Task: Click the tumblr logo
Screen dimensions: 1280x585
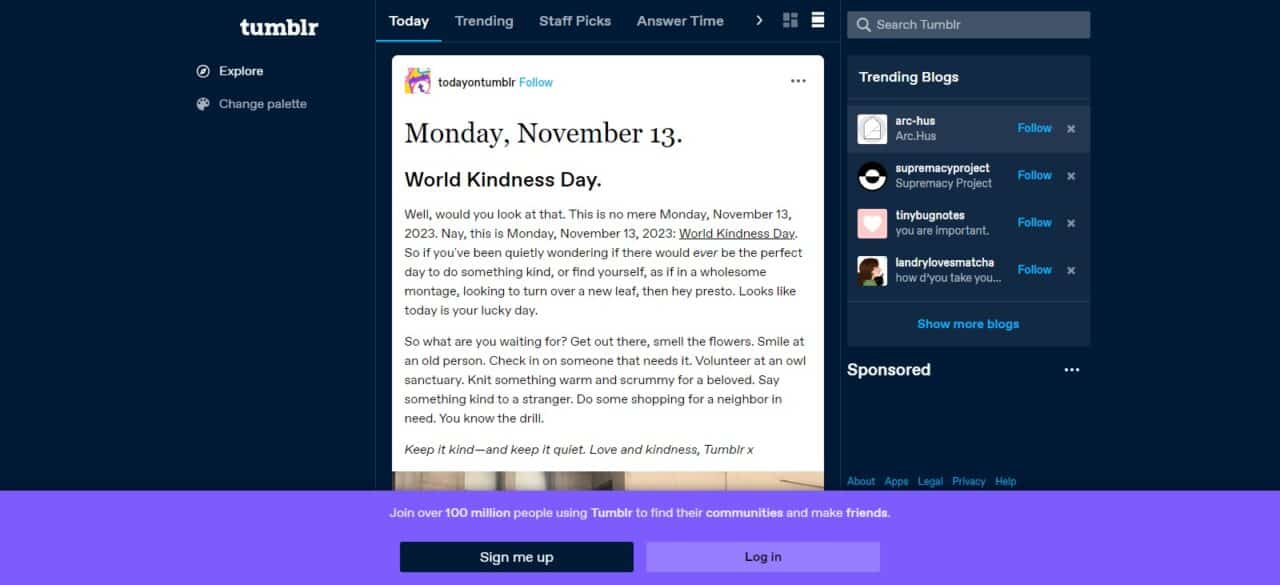Action: click(279, 27)
